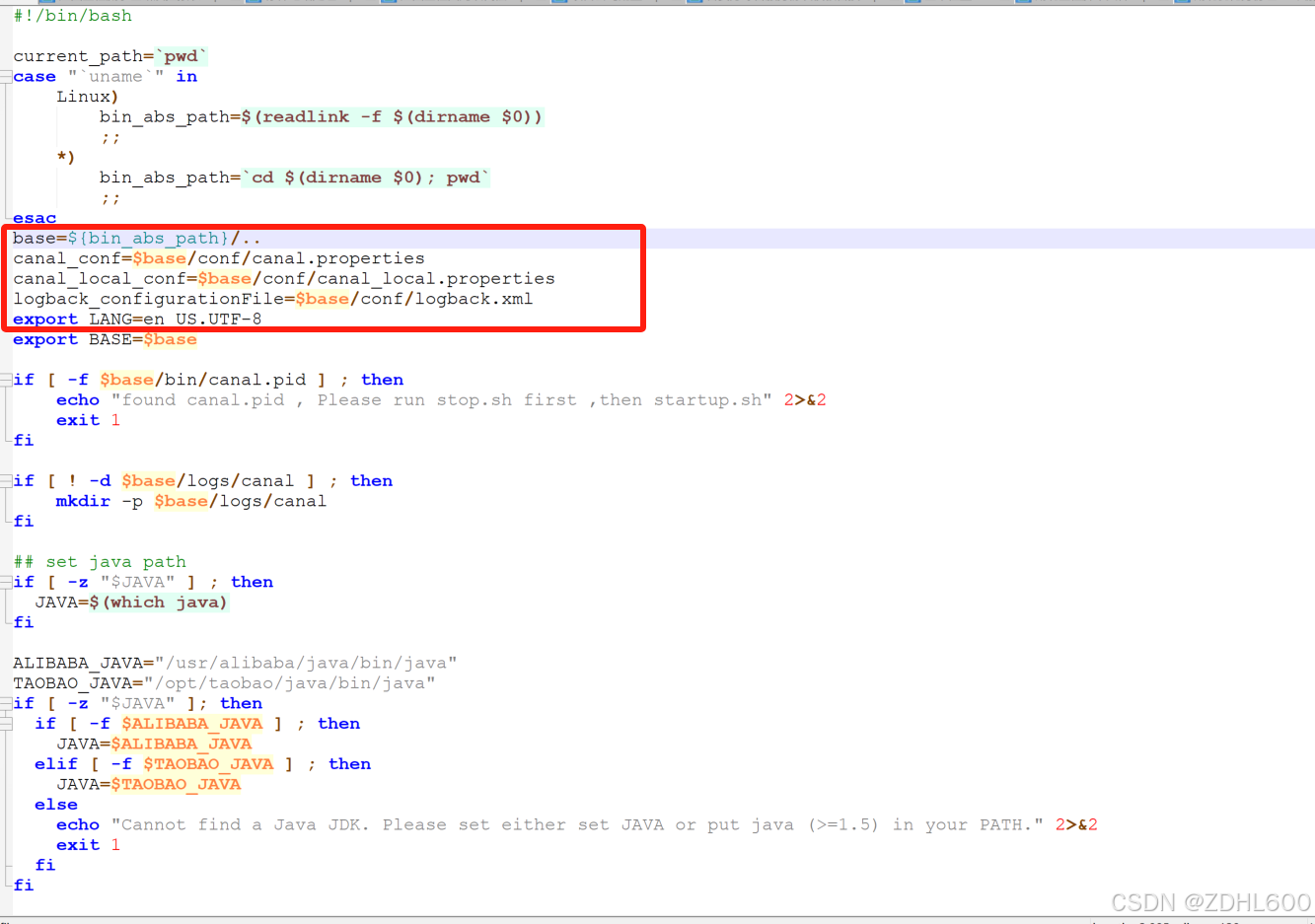The height and width of the screenshot is (924, 1315).
Task: Click the esac keyword
Action: [33, 217]
